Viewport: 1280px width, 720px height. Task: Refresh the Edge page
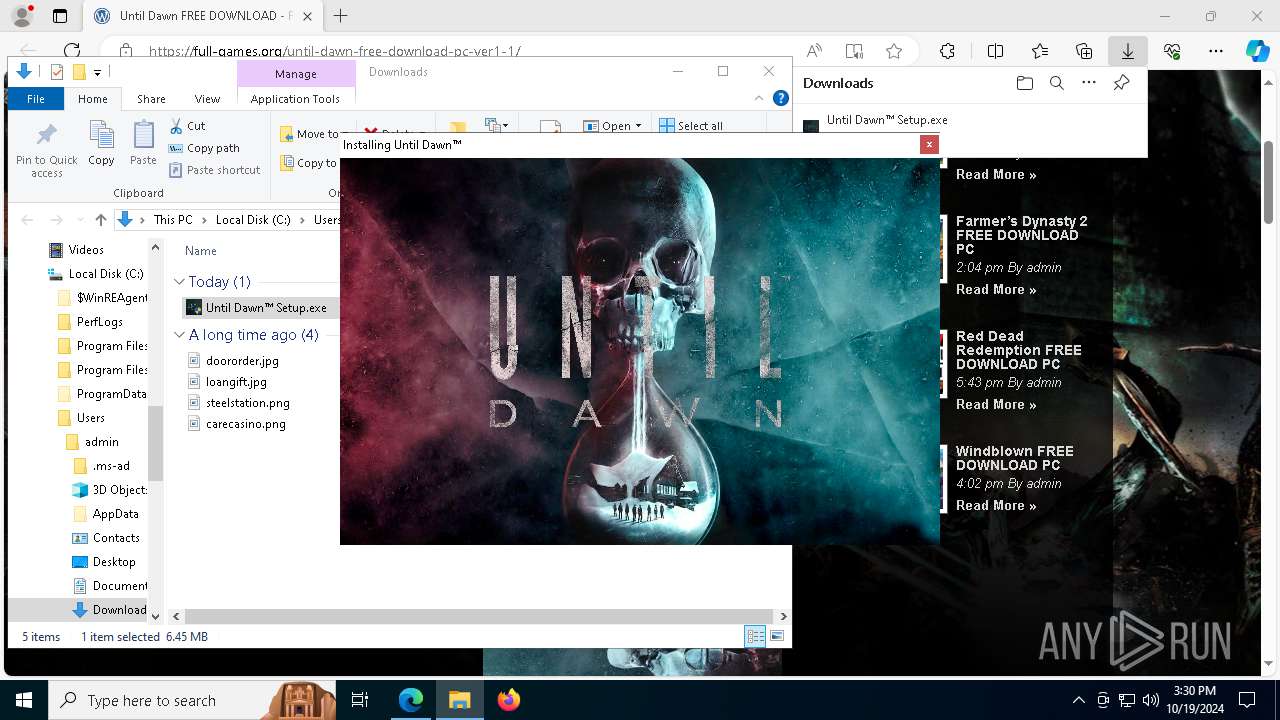72,51
